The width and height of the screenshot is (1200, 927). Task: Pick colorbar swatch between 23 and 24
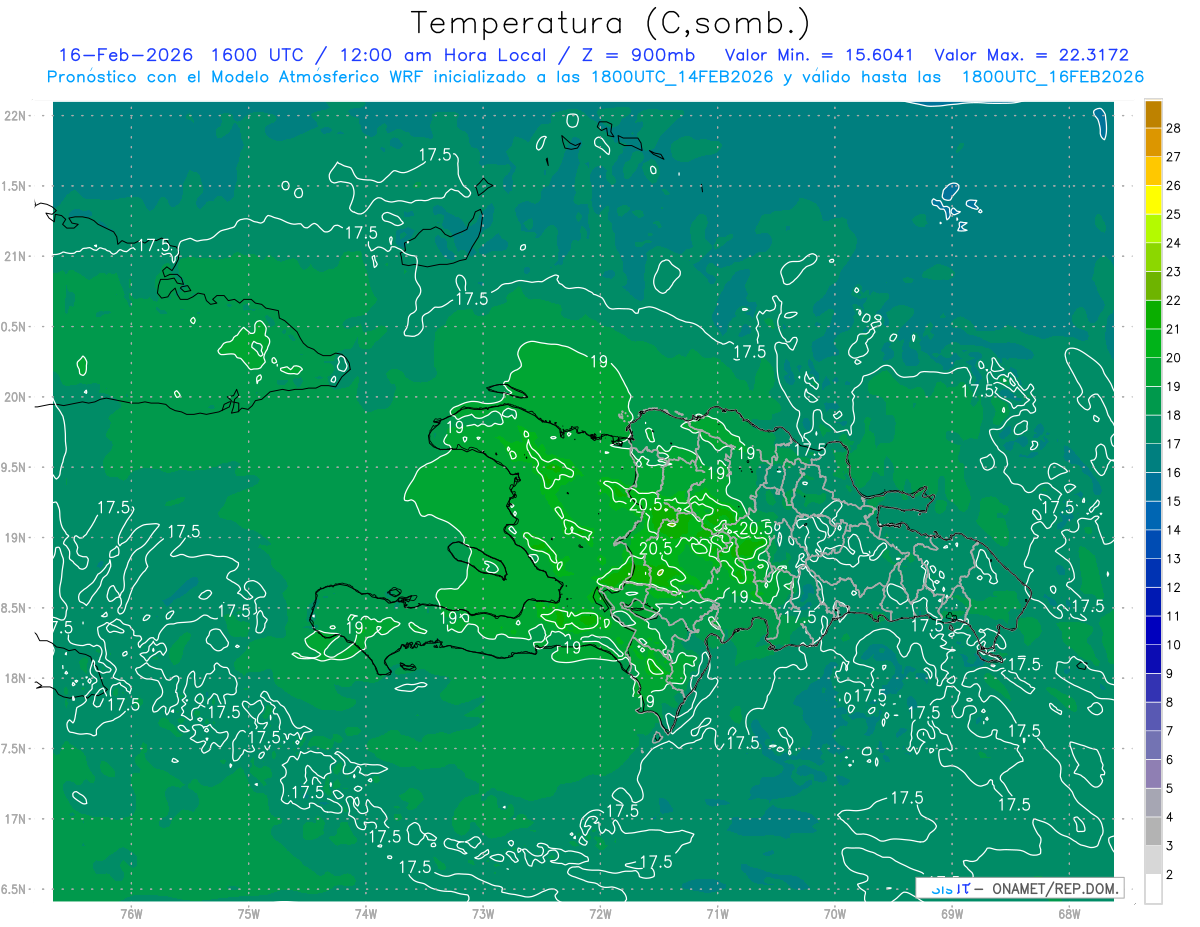point(1153,258)
